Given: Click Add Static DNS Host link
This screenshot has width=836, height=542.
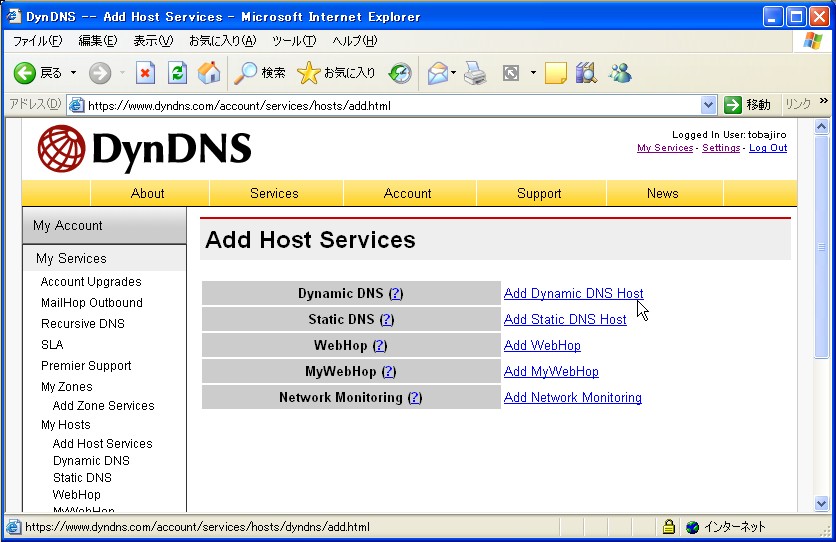Looking at the screenshot, I should (x=565, y=319).
